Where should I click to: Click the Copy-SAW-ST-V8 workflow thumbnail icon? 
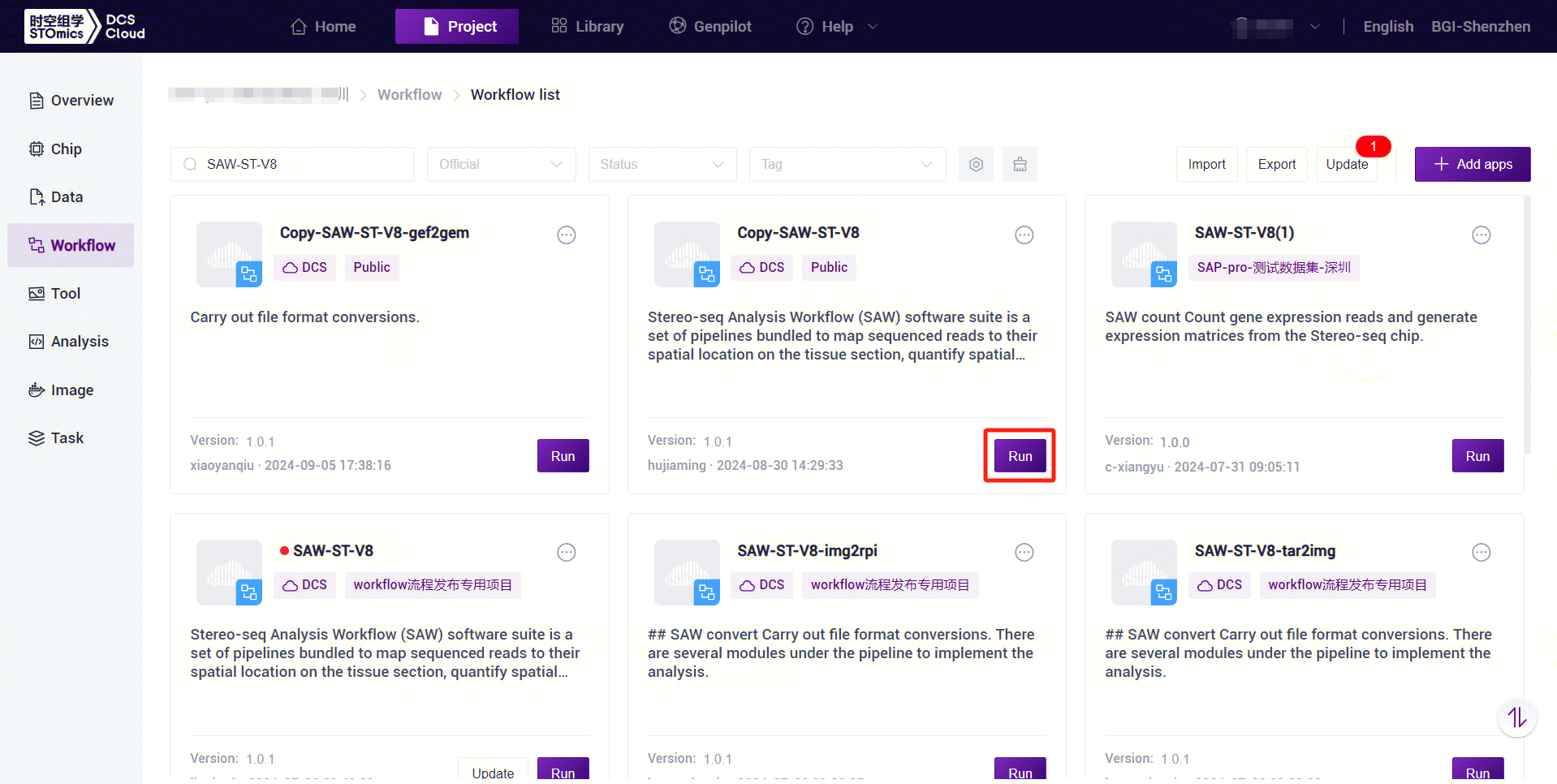[x=687, y=254]
